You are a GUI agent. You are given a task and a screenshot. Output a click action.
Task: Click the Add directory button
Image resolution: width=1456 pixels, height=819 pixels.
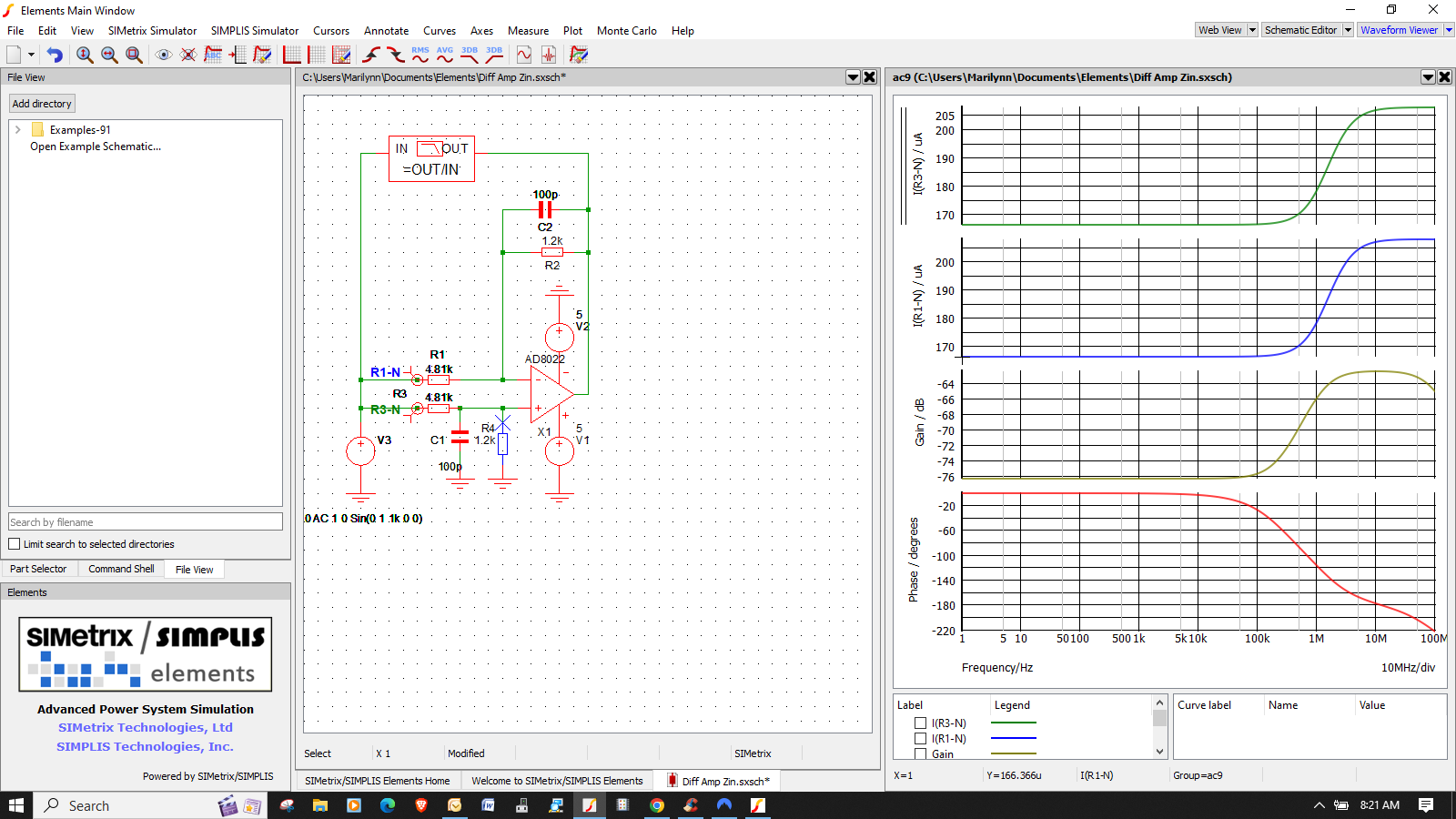(42, 104)
